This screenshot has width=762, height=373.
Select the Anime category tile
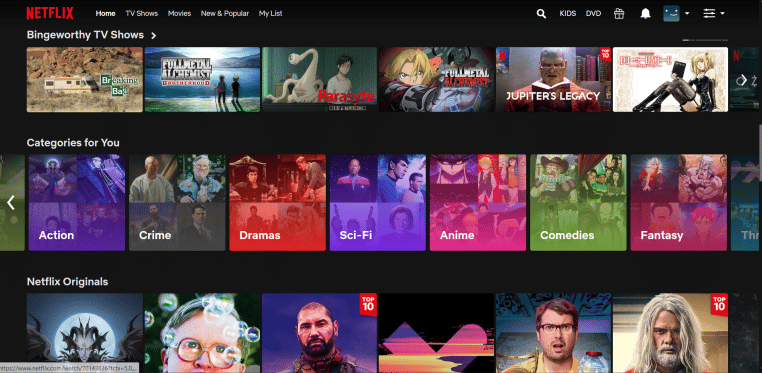click(x=478, y=203)
